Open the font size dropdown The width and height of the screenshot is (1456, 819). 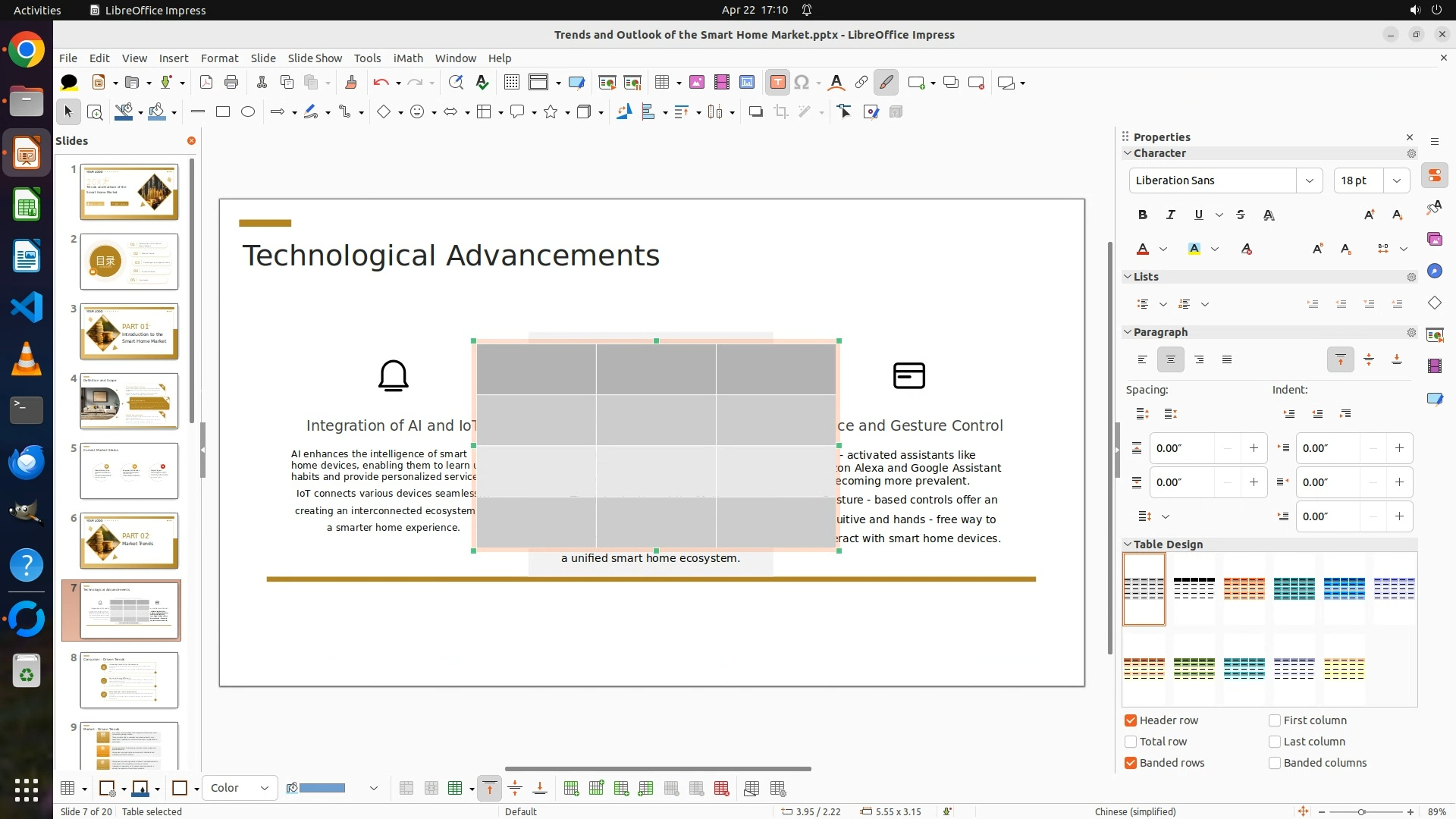pos(1396,180)
